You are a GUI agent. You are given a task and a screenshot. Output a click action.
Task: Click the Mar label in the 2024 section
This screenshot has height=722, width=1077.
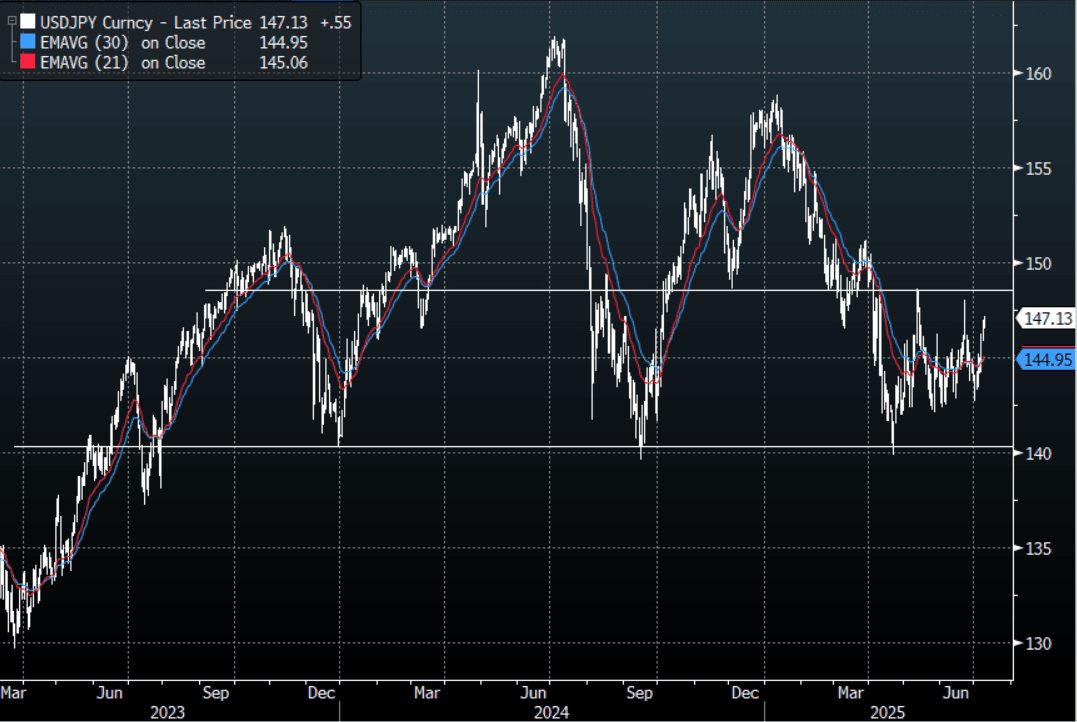click(x=427, y=692)
